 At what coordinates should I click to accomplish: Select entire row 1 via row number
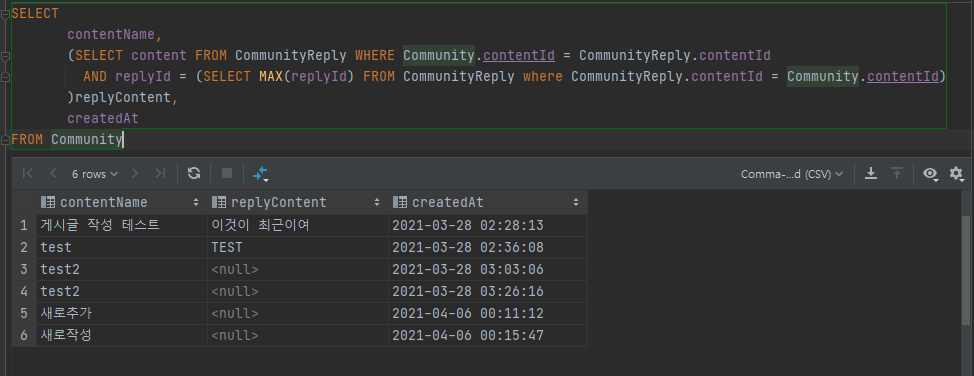[24, 225]
